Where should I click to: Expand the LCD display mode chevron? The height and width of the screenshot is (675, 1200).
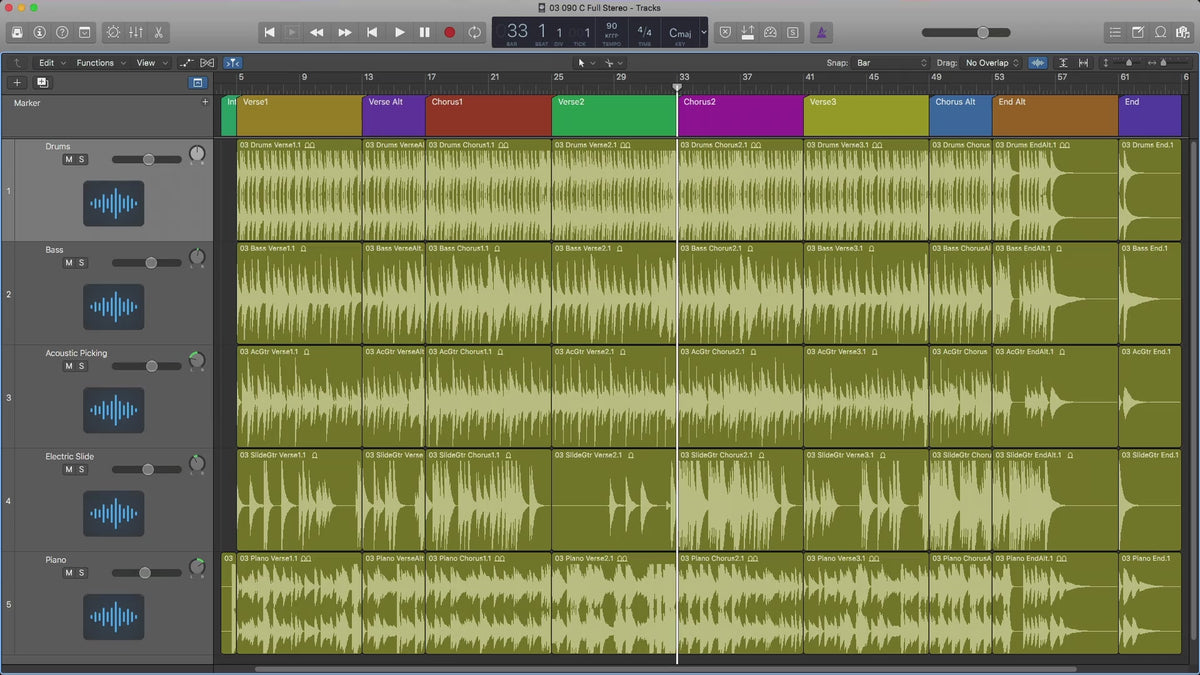pyautogui.click(x=703, y=32)
